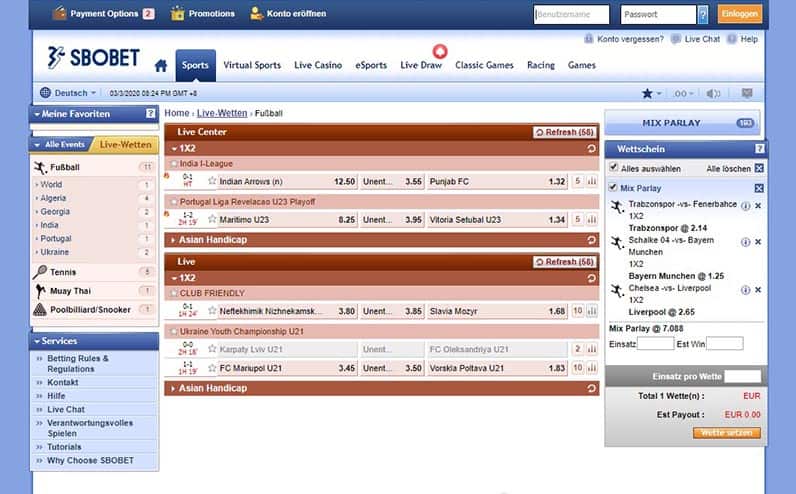The image size is (796, 494).
Task: Refresh the Live 1X2 section icon
Action: 591,278
